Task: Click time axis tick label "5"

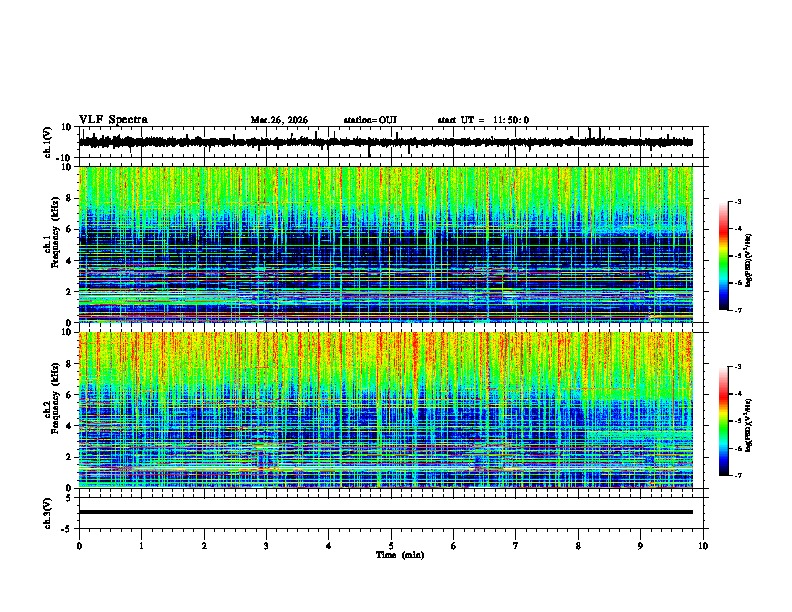Action: point(391,546)
